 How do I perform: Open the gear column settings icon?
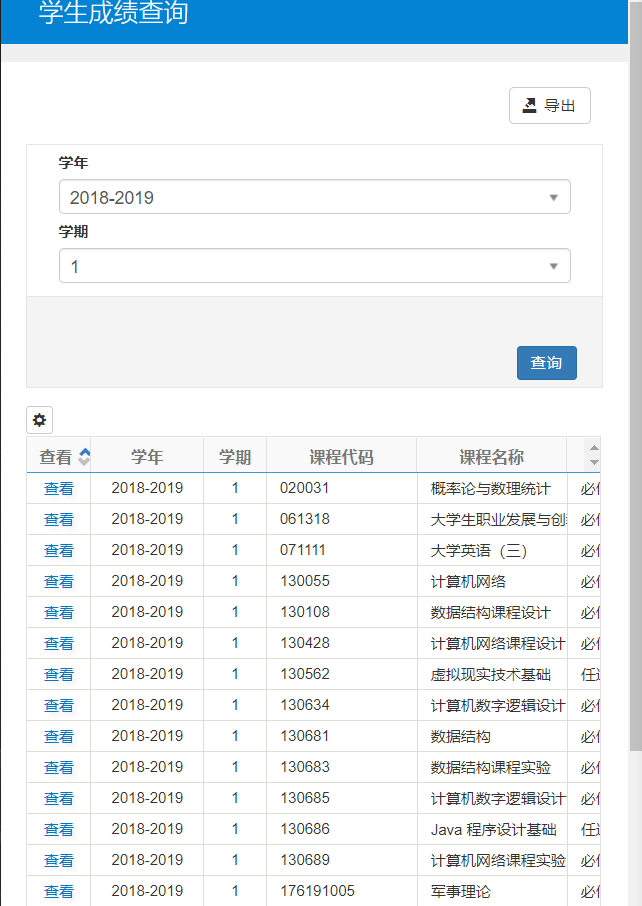point(39,420)
